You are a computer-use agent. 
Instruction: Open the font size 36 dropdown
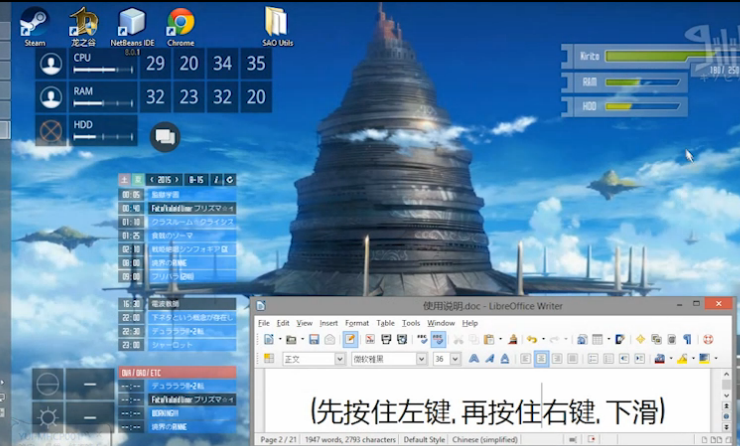pos(455,359)
